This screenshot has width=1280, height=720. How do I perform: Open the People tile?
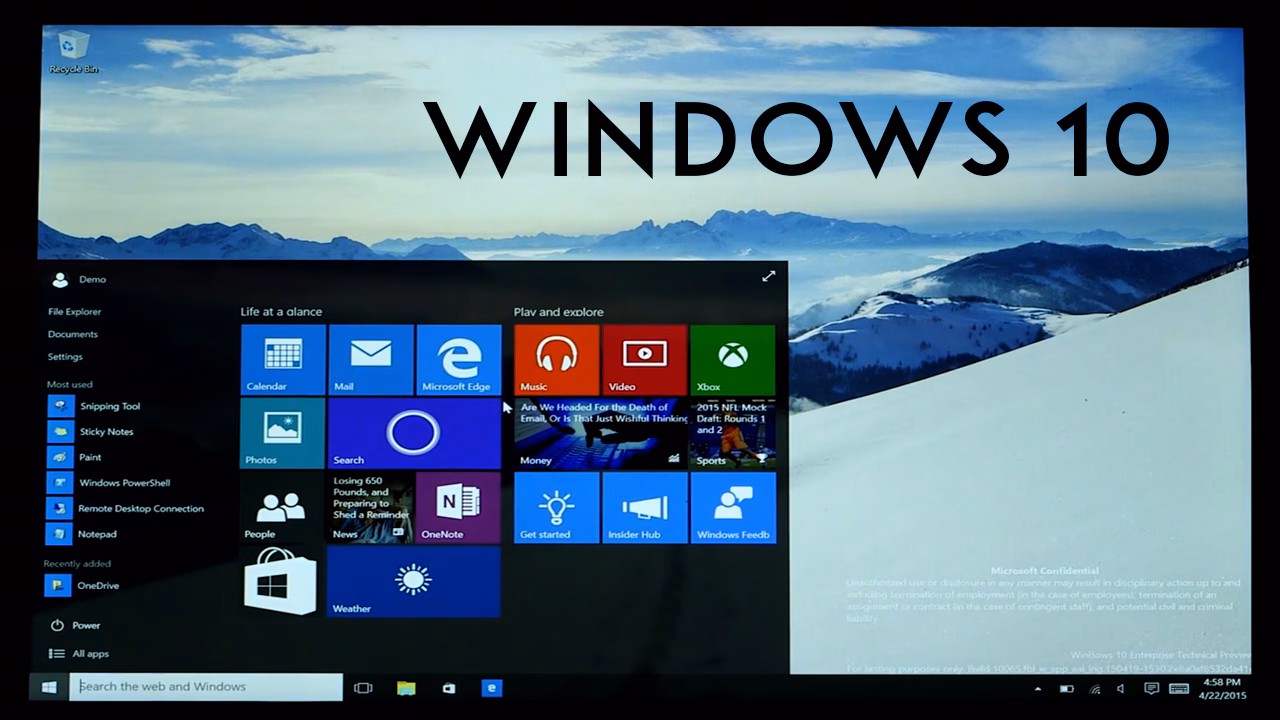tap(282, 508)
